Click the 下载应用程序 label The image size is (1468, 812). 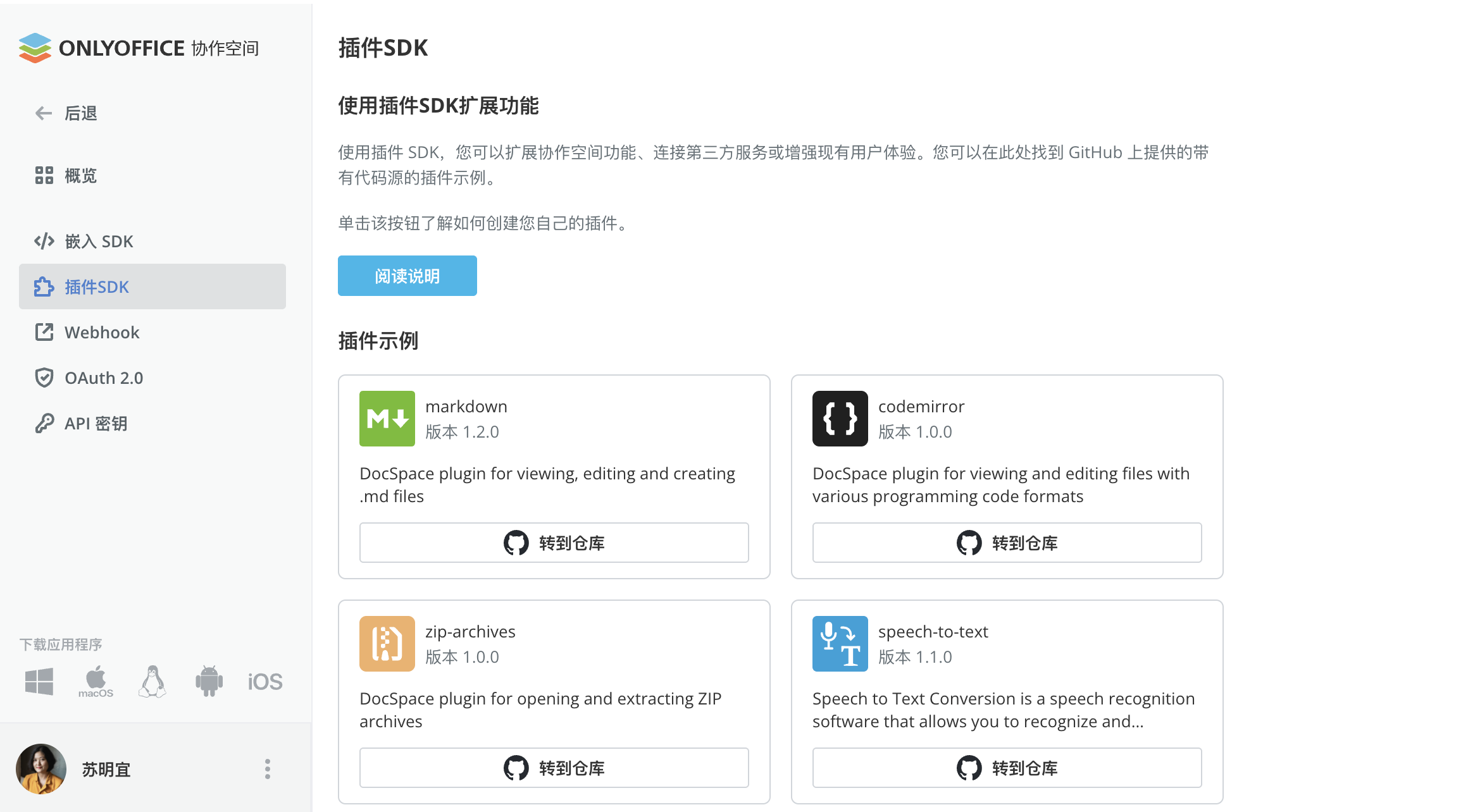(x=61, y=644)
